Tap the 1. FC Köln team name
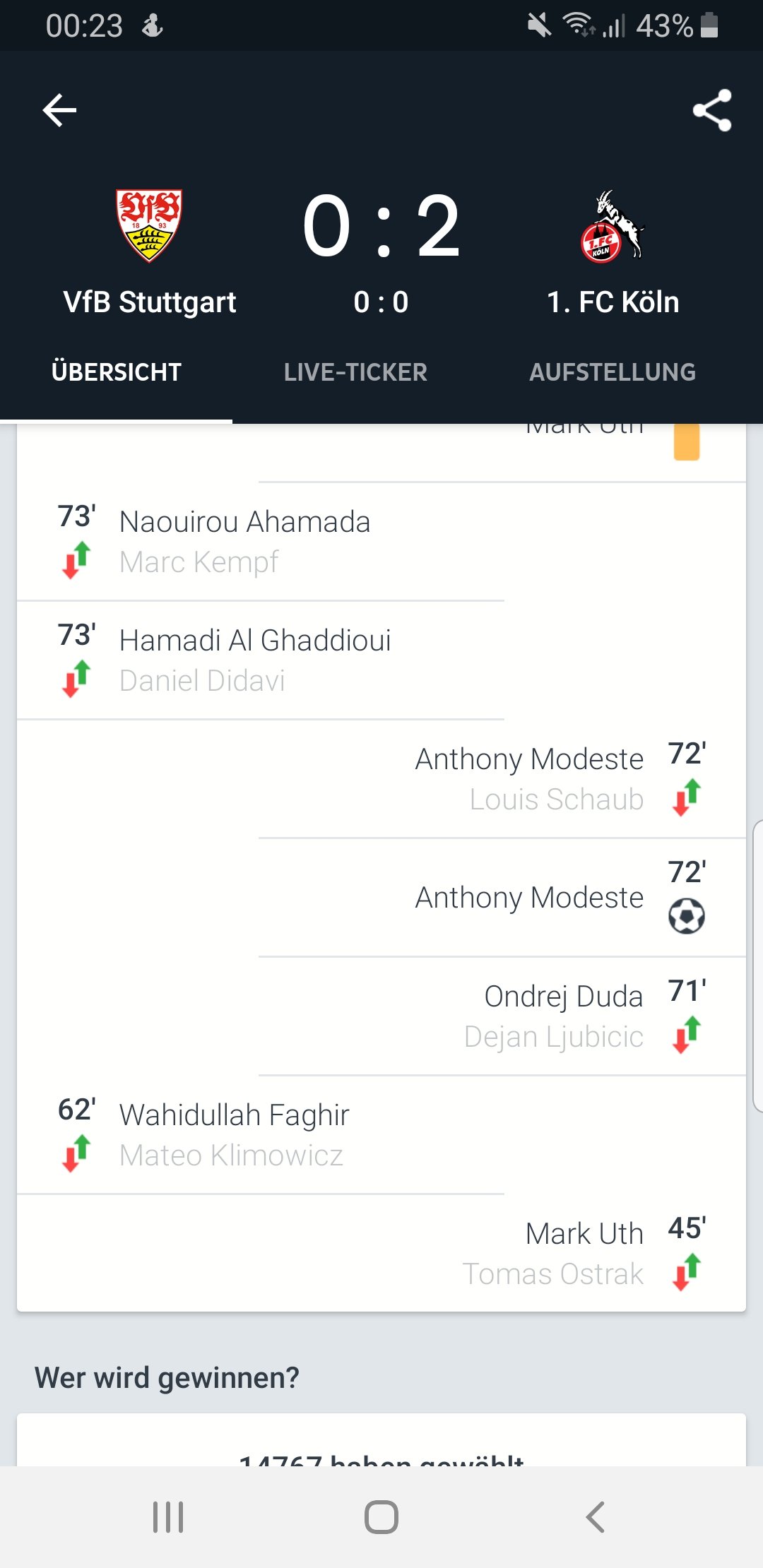This screenshot has width=763, height=1568. pos(613,302)
